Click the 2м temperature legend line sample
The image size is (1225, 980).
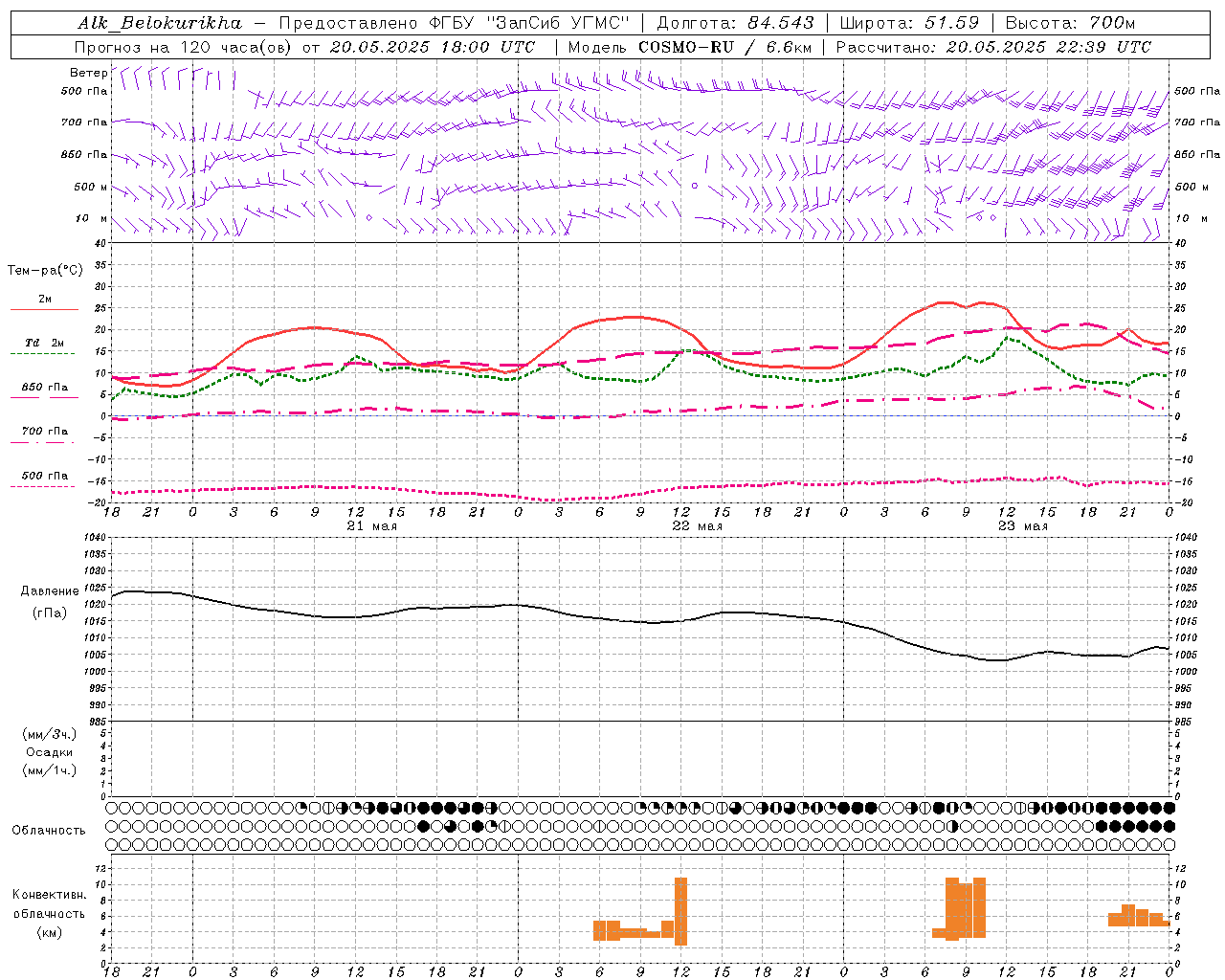[44, 309]
